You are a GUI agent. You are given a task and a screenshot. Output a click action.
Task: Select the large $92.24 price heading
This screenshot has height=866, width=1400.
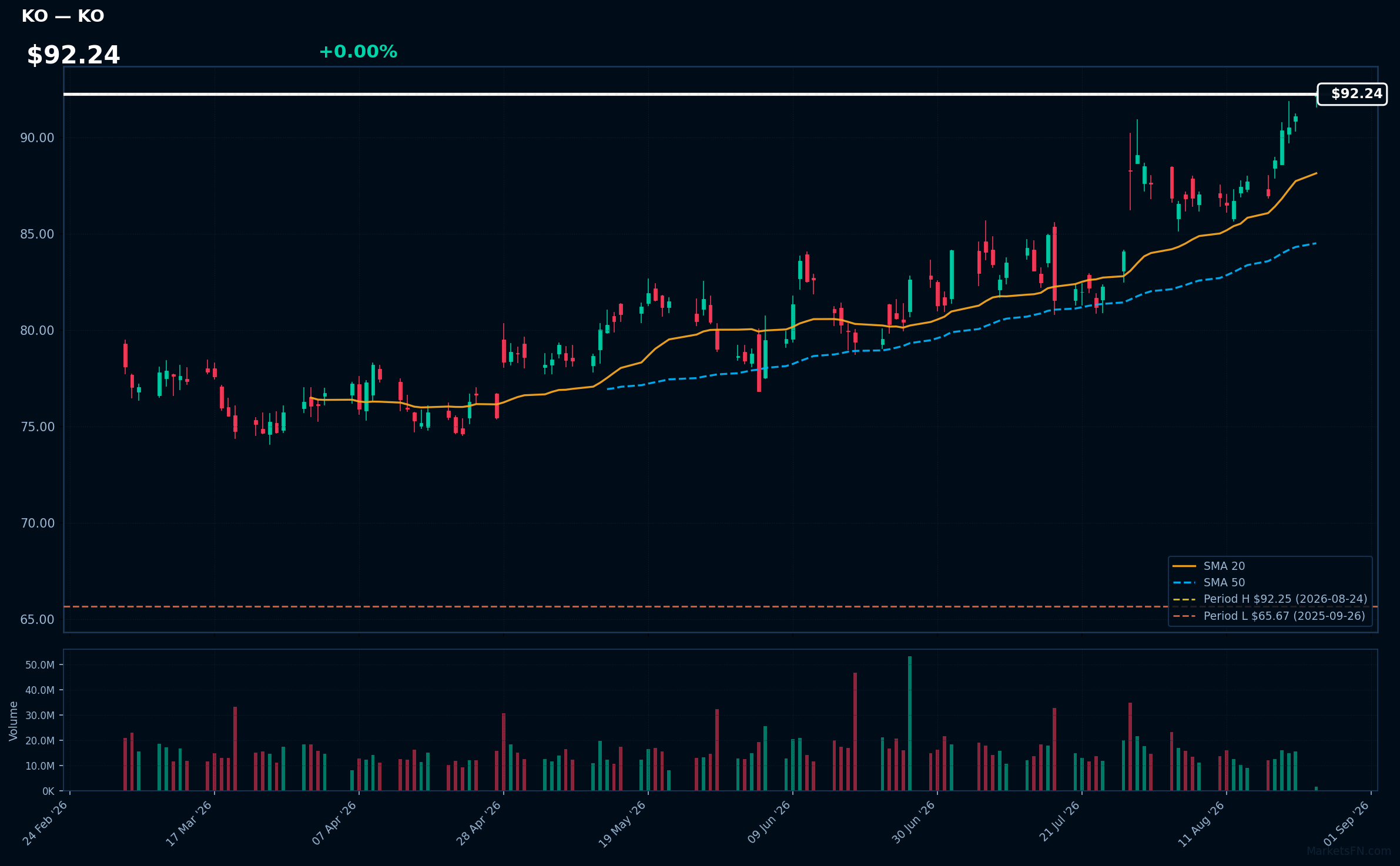coord(73,55)
